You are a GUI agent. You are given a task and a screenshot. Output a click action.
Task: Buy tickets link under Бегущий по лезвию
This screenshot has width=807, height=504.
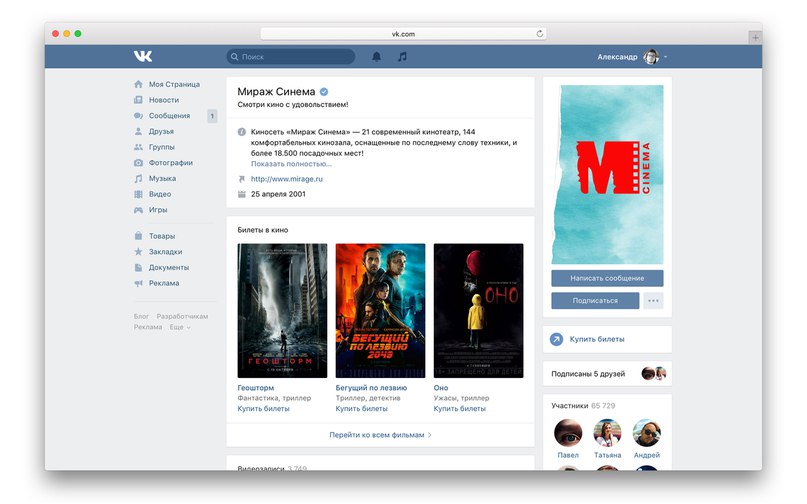(361, 408)
